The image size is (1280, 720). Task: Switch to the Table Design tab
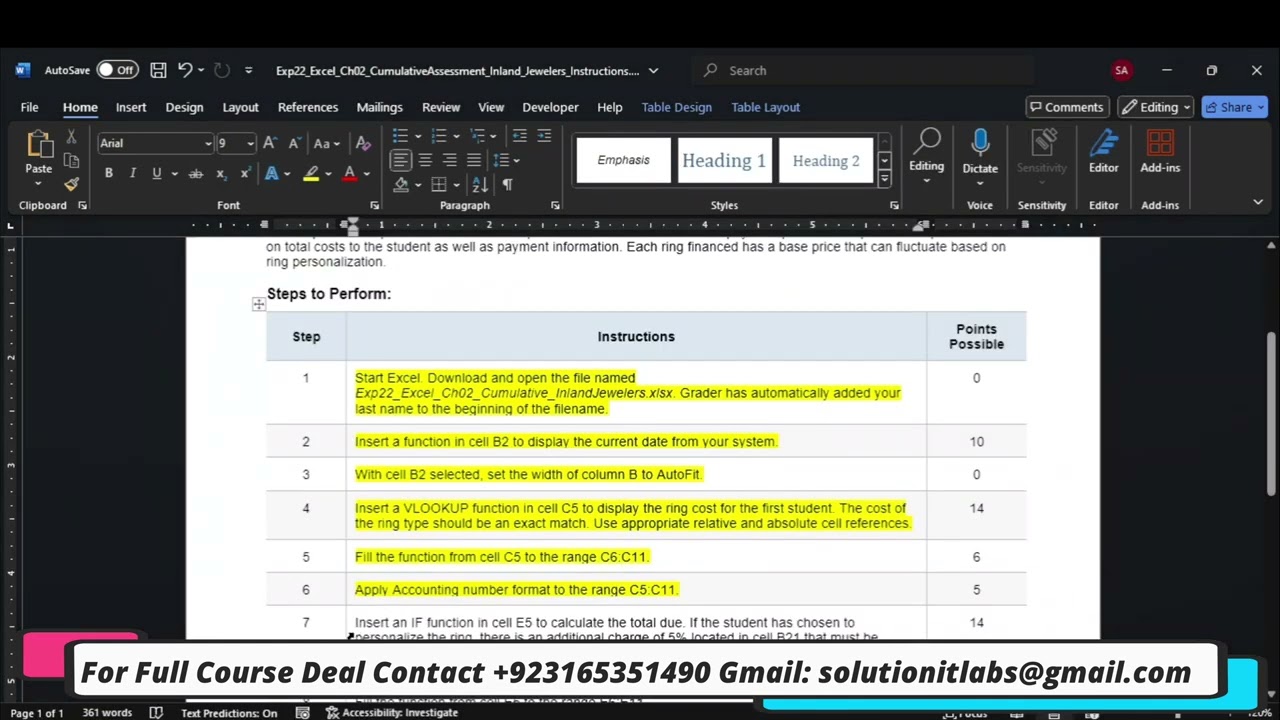(677, 107)
